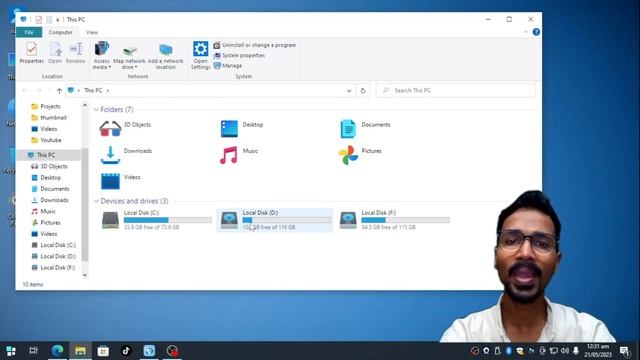Image resolution: width=640 pixels, height=360 pixels.
Task: Open address bar history dropdown
Action: 349,91
